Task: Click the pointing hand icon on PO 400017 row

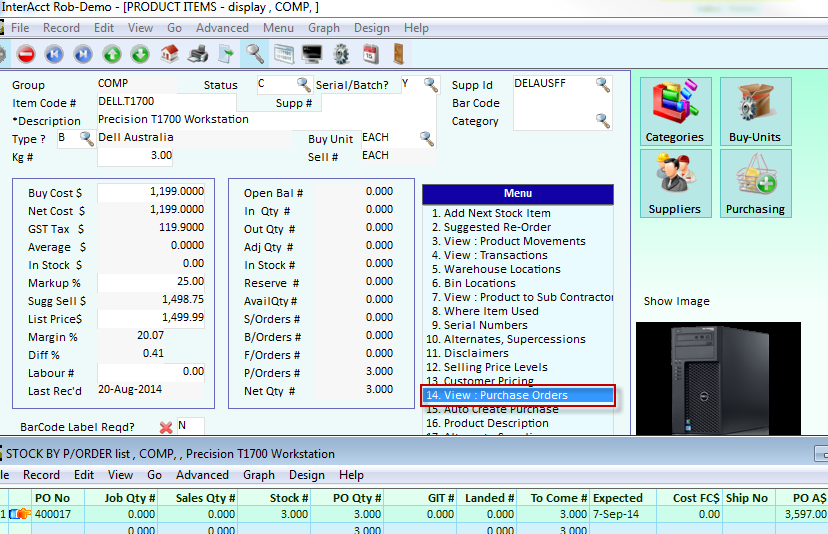Action: pyautogui.click(x=20, y=513)
